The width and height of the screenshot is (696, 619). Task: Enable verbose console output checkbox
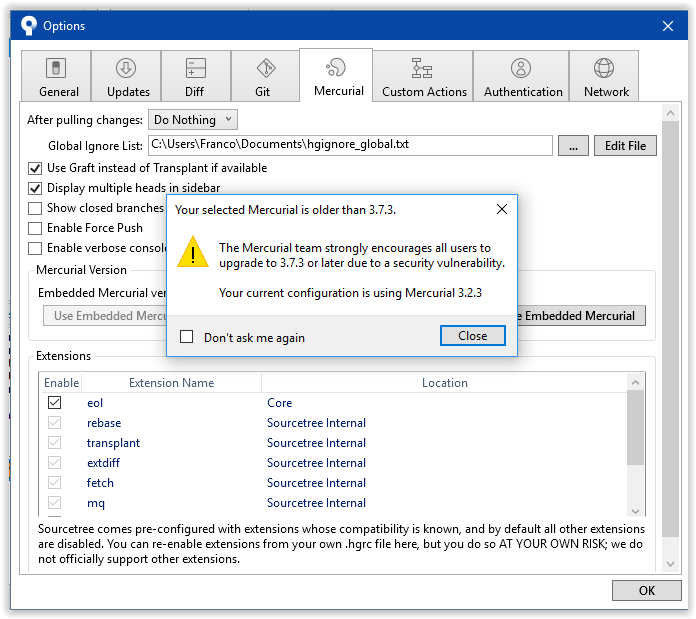pyautogui.click(x=35, y=248)
